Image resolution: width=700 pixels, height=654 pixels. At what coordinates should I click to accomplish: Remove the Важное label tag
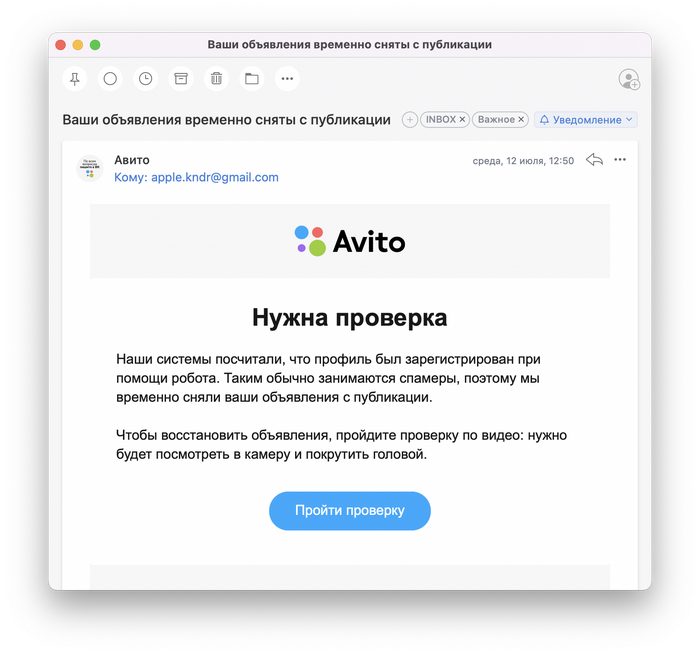point(521,120)
